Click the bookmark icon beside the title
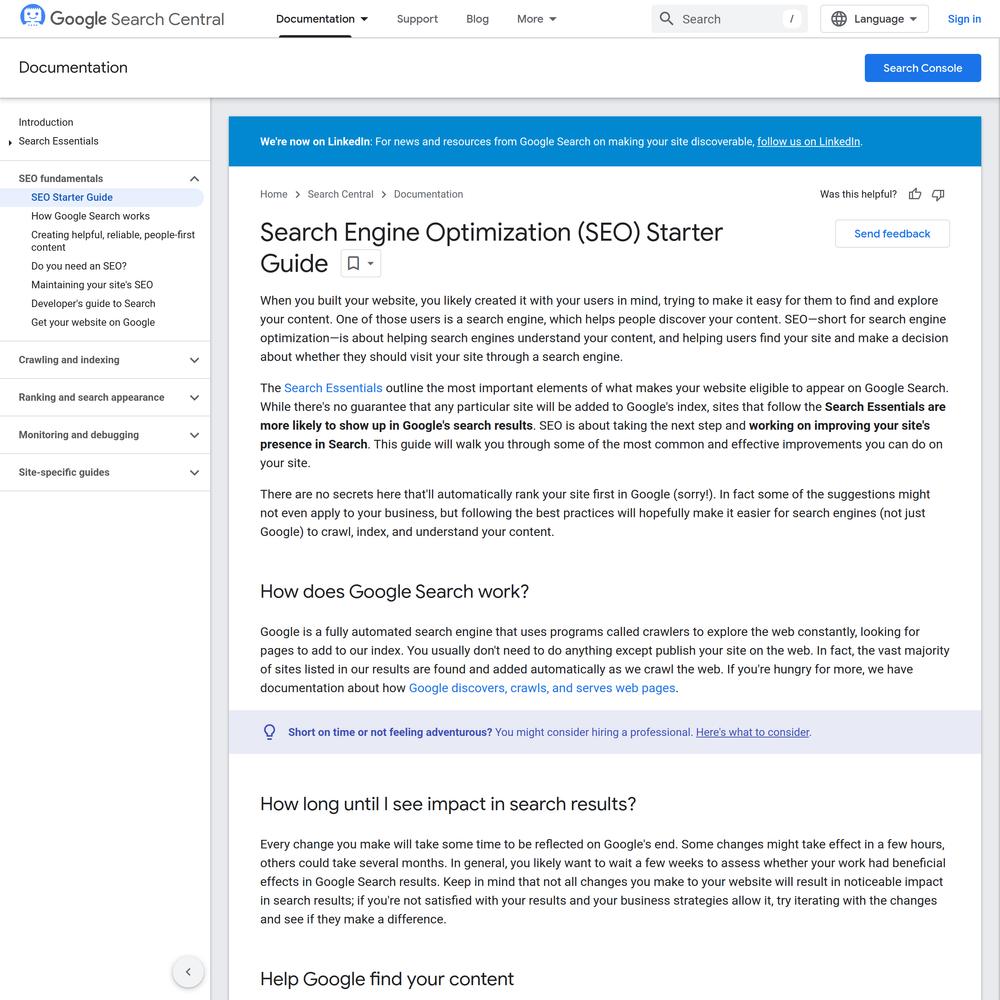Screen dimensions: 1000x1000 coord(353,263)
